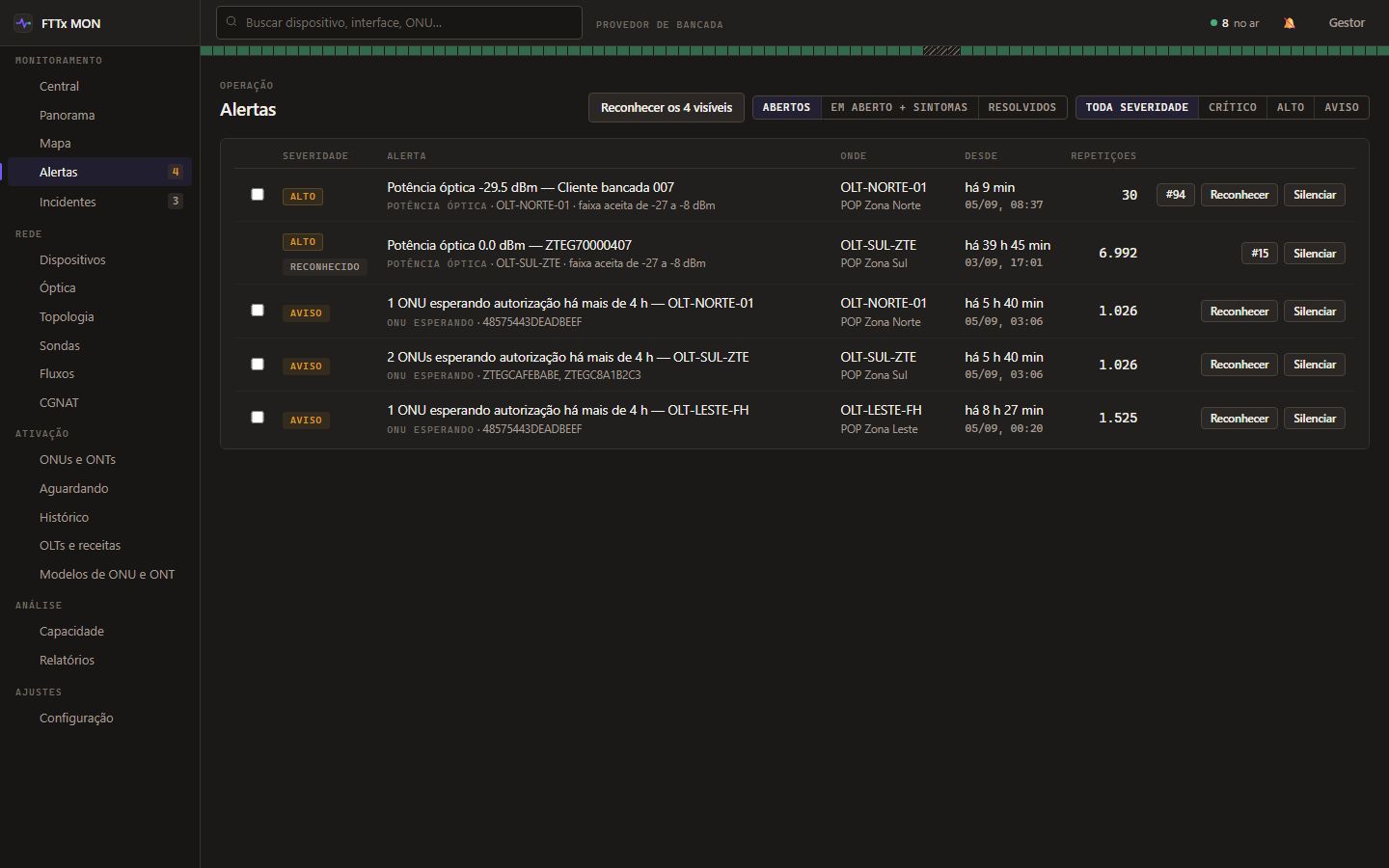Open the notifications bell icon
Viewport: 1389px width, 868px height.
(x=1290, y=23)
